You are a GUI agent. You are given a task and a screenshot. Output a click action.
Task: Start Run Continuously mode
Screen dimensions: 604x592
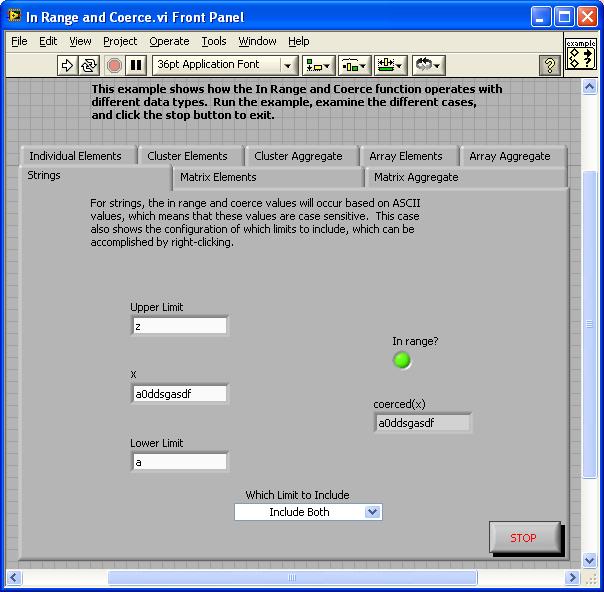(x=89, y=65)
